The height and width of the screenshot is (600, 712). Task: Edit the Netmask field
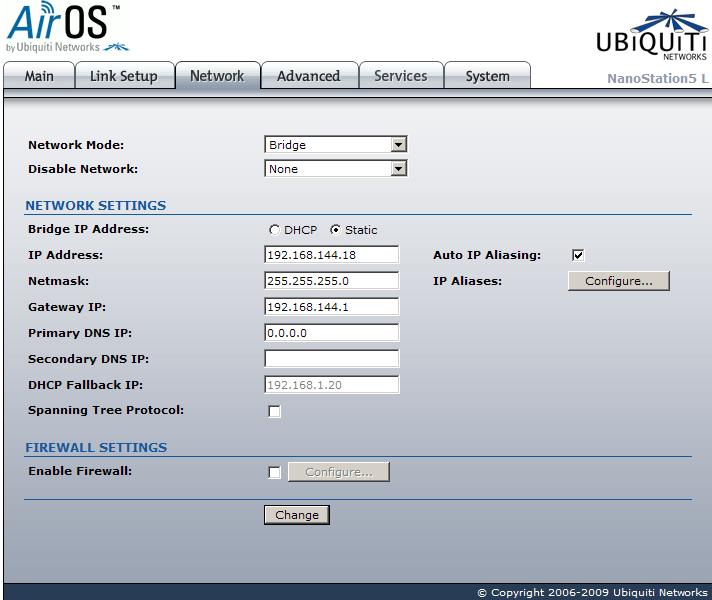pos(331,281)
